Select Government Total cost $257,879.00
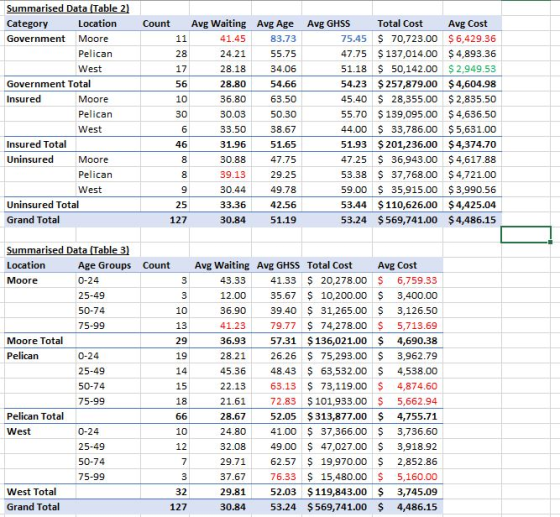This screenshot has width=560, height=517. point(408,84)
